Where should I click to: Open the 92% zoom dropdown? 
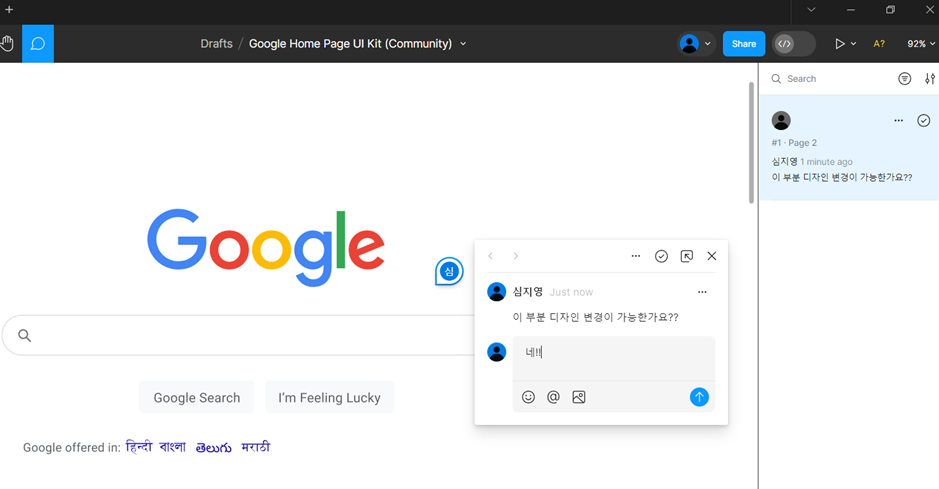[920, 44]
